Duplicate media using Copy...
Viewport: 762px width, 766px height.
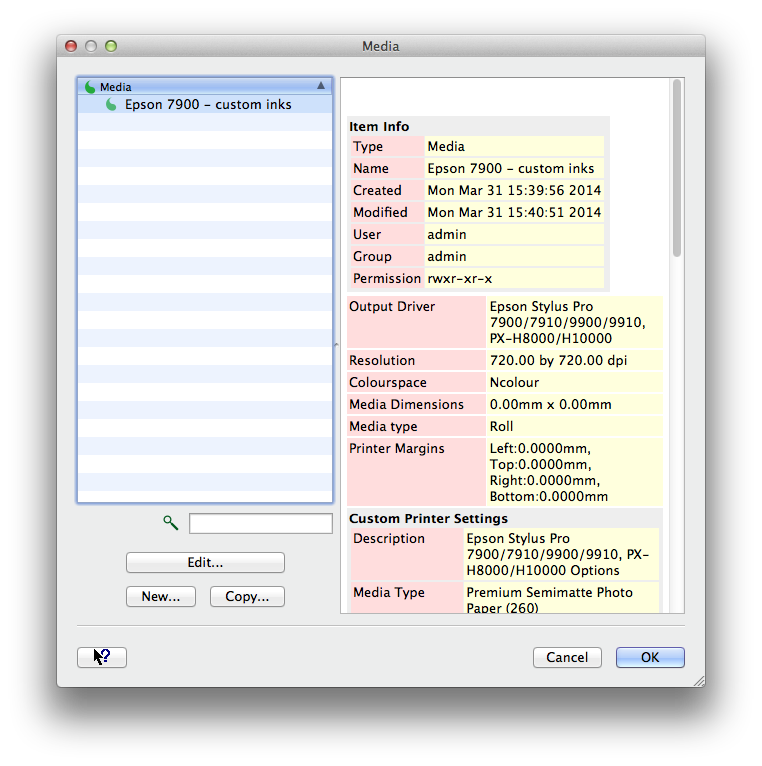247,596
